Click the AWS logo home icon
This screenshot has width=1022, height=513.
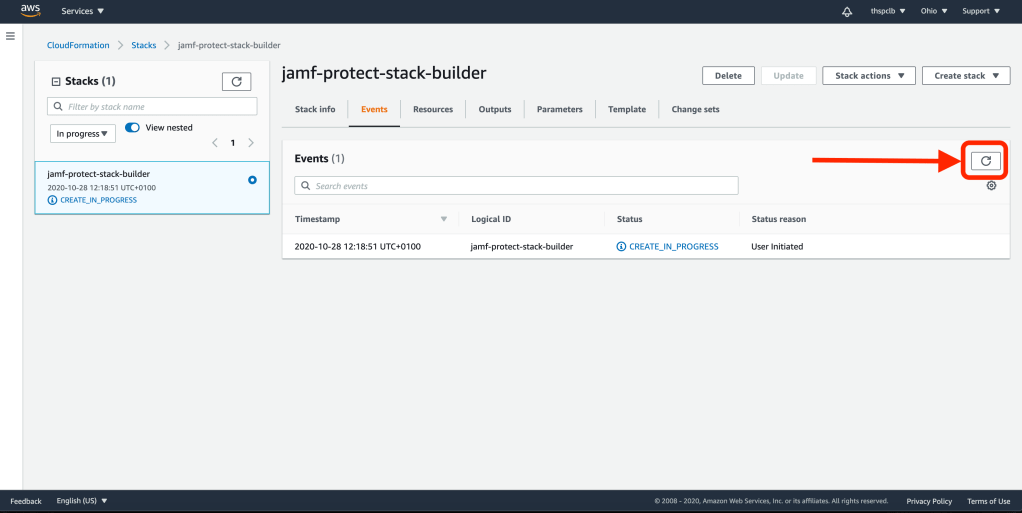[x=30, y=11]
